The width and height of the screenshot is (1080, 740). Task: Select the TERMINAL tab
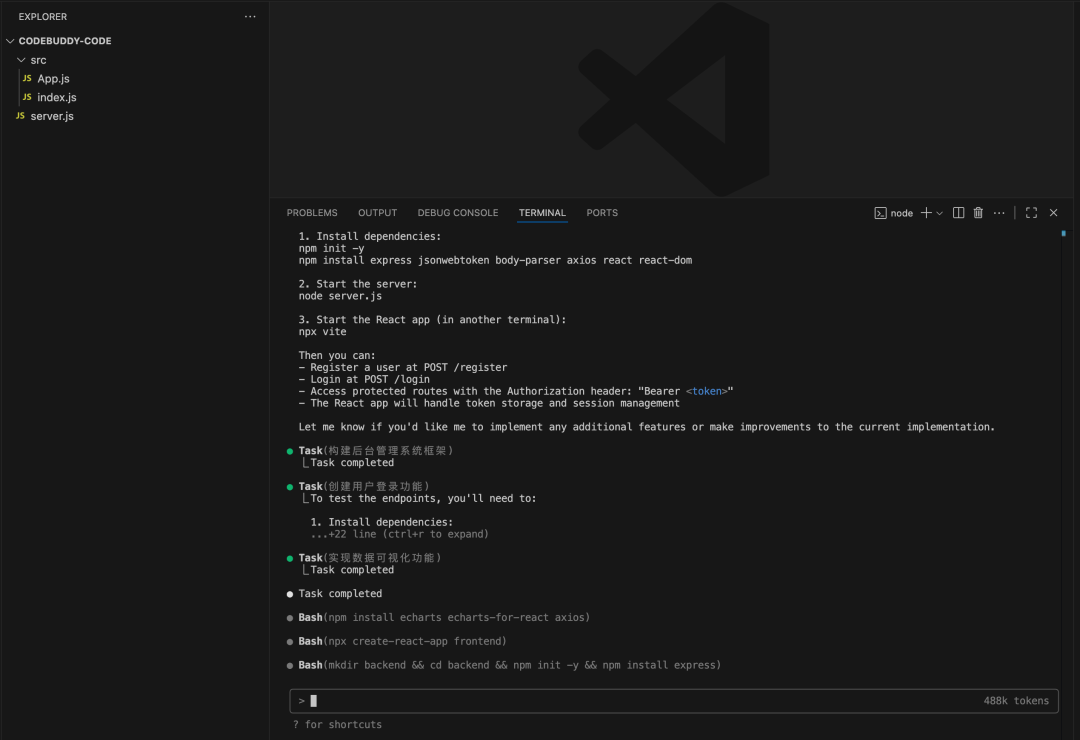point(542,213)
